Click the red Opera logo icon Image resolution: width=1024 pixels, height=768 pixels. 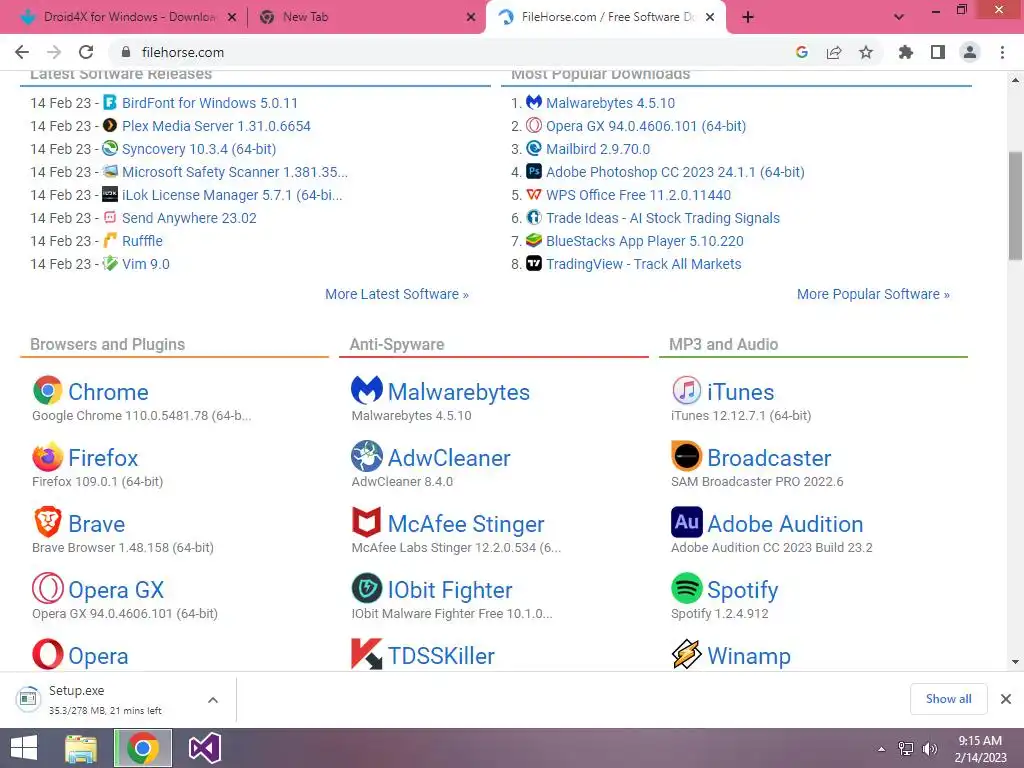[x=48, y=654]
